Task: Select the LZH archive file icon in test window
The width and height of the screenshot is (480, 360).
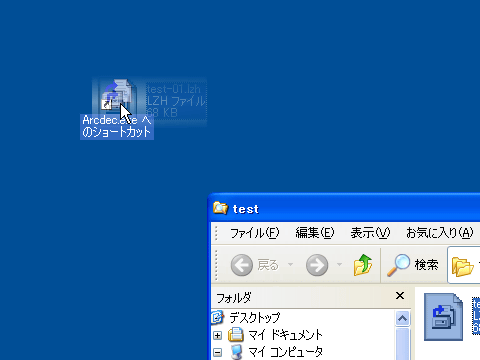Action: [x=443, y=317]
